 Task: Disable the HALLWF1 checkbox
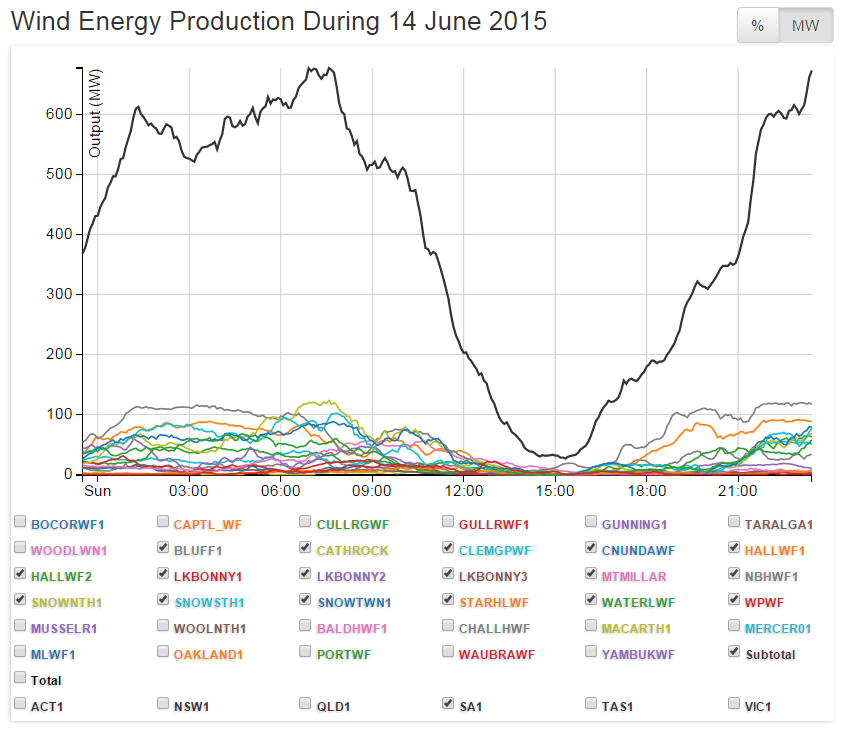click(735, 548)
